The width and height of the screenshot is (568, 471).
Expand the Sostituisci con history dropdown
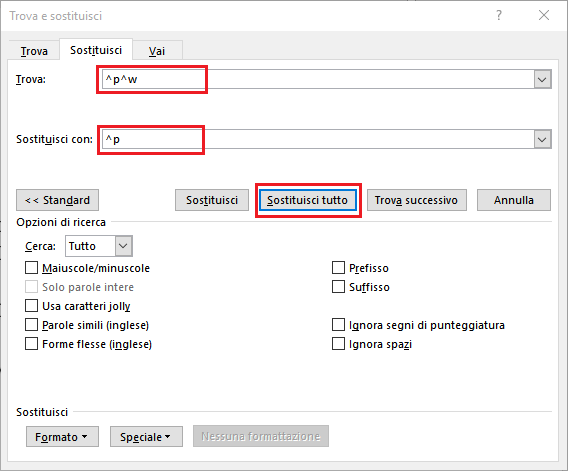coord(542,139)
